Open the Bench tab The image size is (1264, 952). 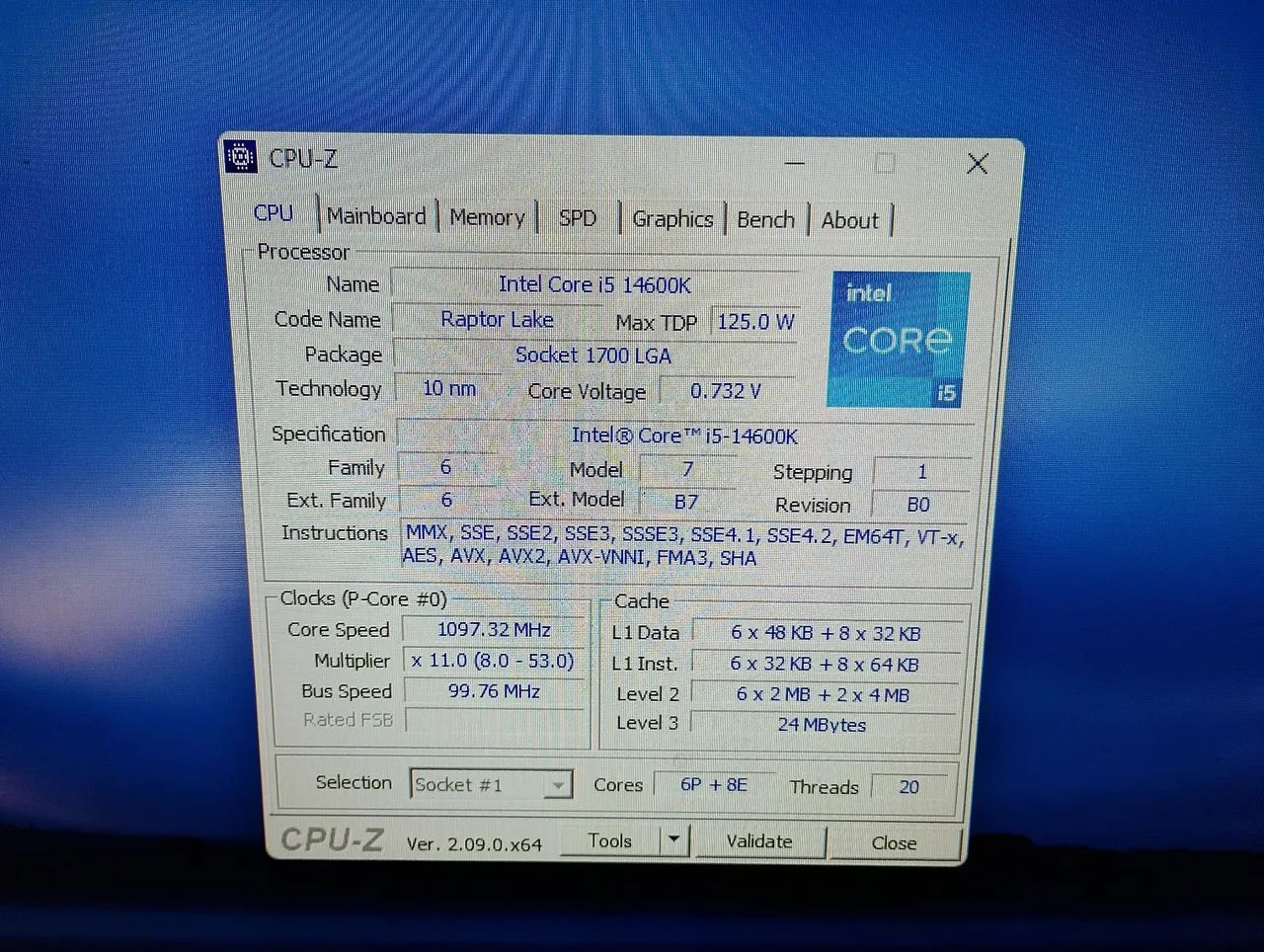765,220
